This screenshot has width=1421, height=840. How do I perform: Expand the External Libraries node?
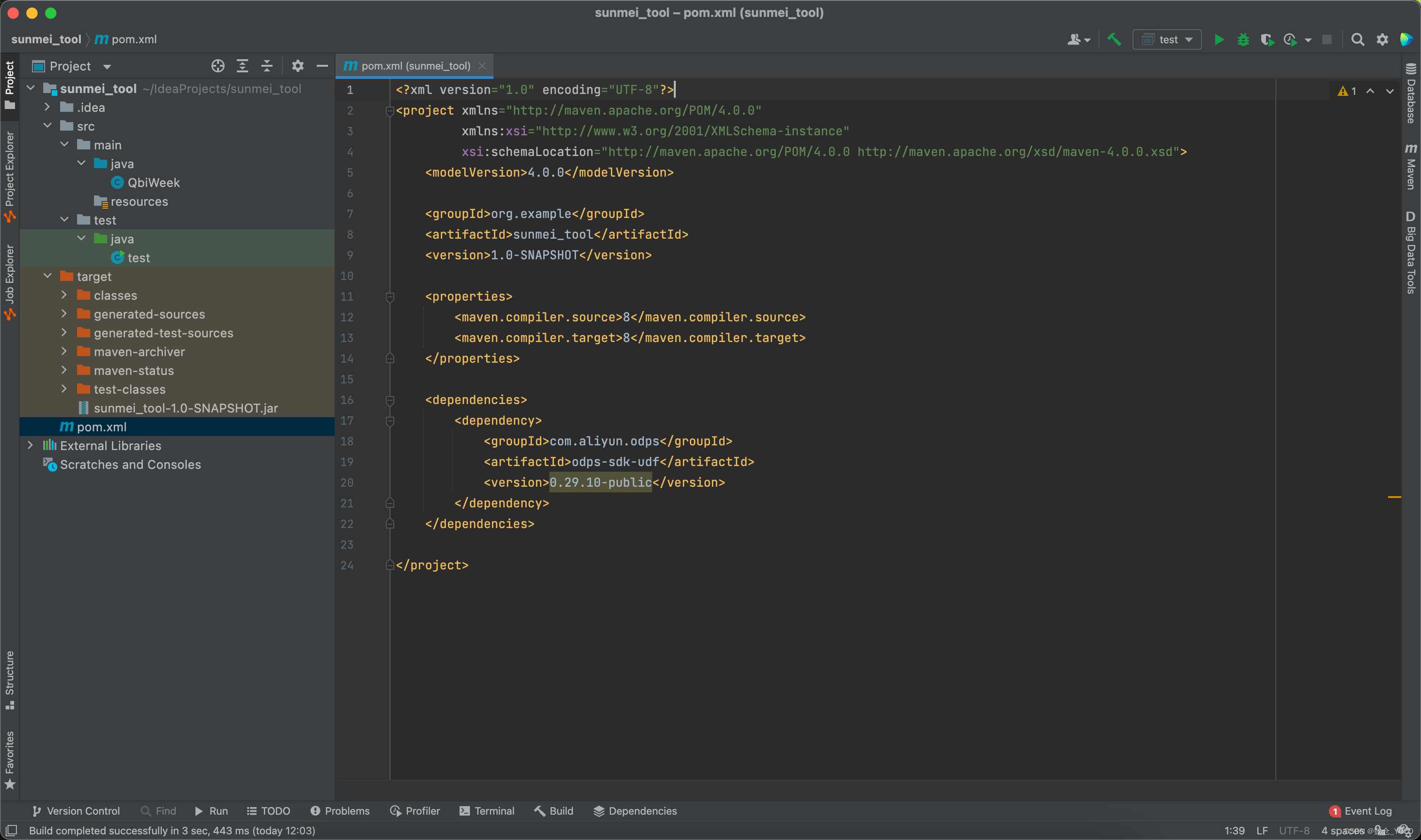pos(31,445)
